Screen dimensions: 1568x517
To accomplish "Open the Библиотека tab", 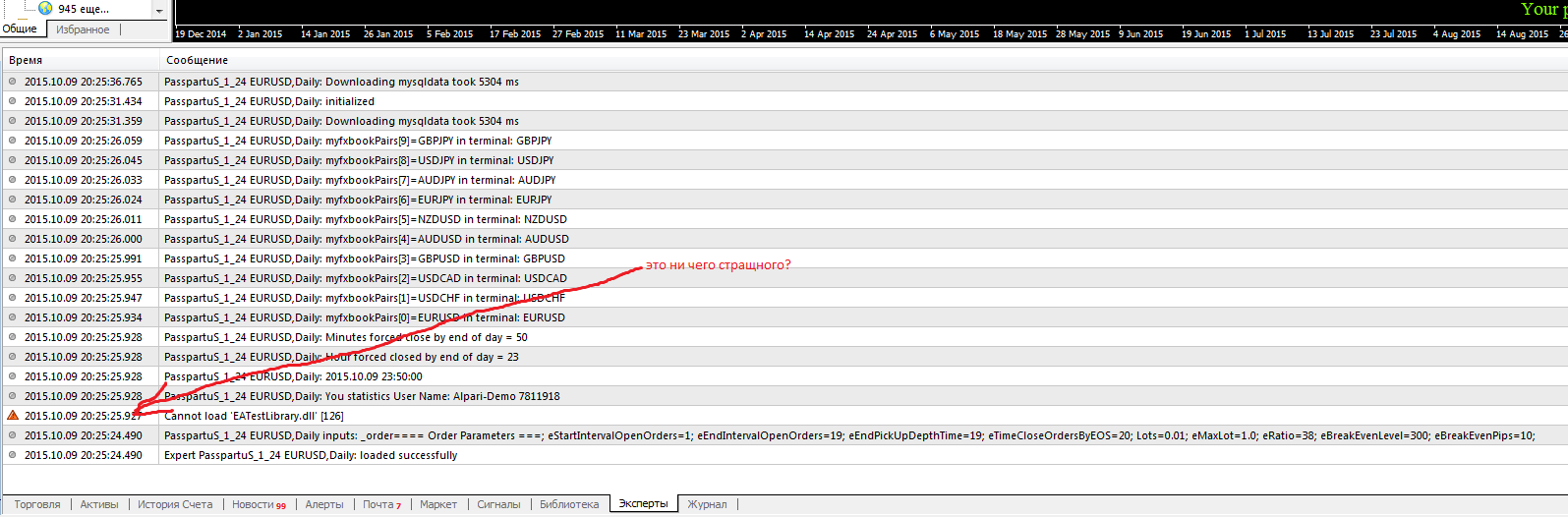I will point(569,504).
